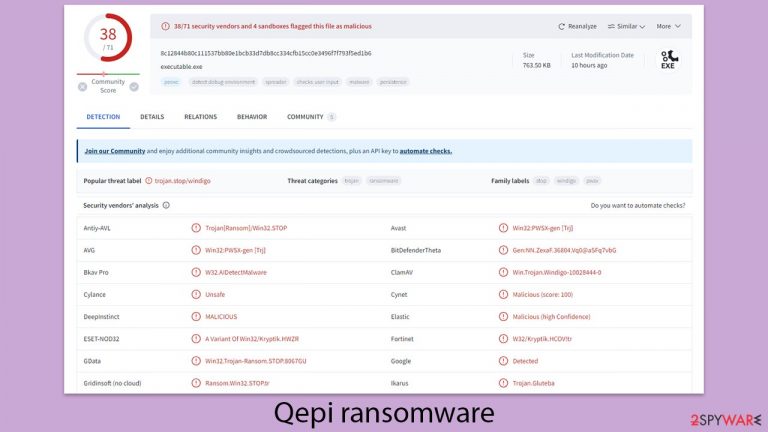Click the 38/71 detection score circle

(108, 38)
